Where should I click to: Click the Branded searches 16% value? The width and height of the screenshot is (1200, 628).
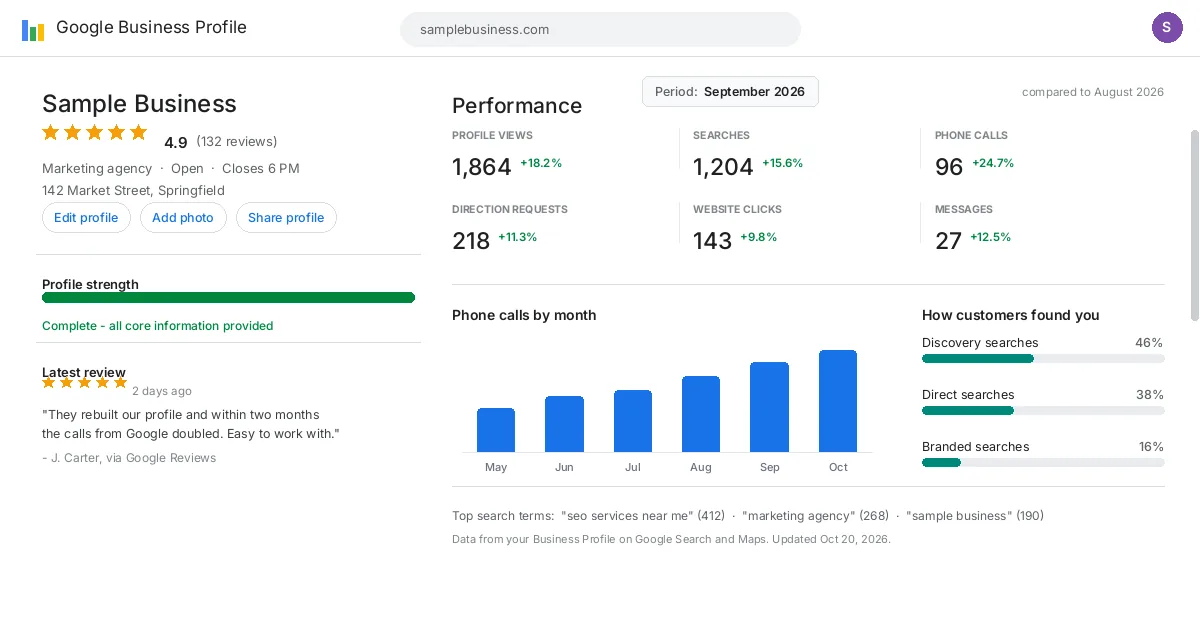(x=1151, y=447)
